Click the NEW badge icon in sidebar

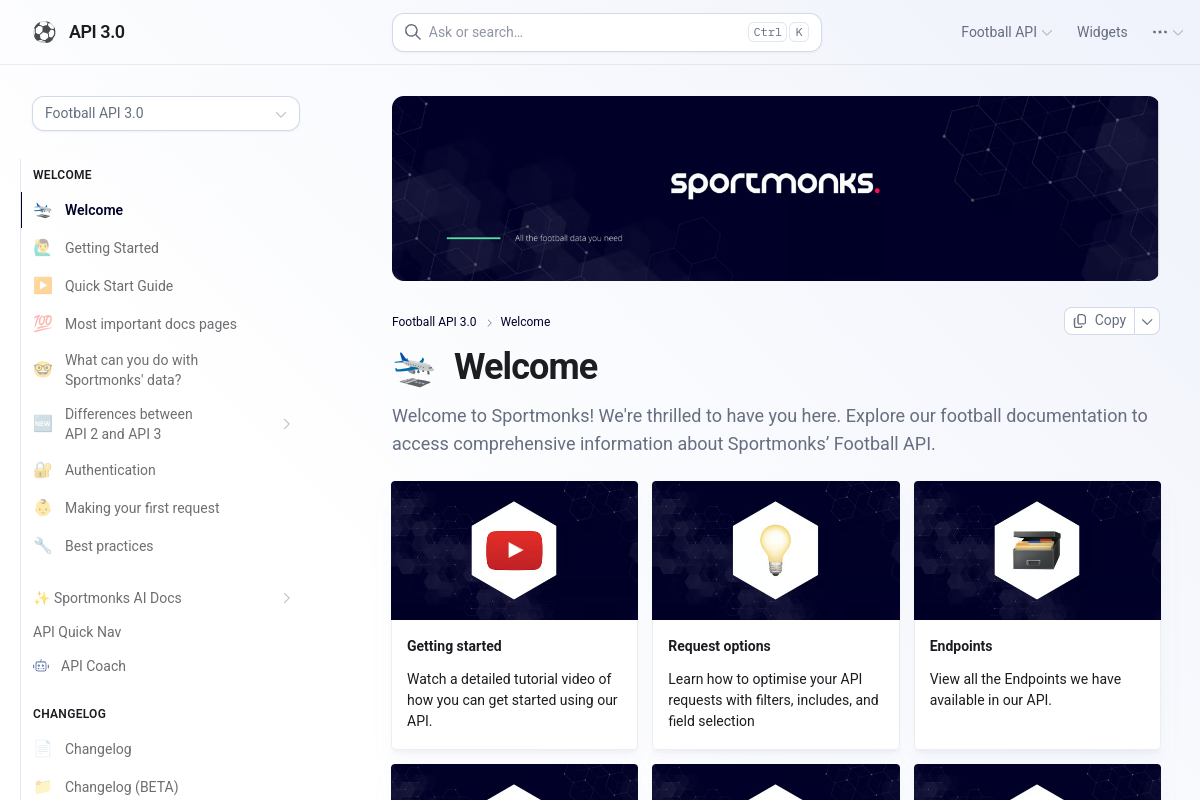pos(42,424)
